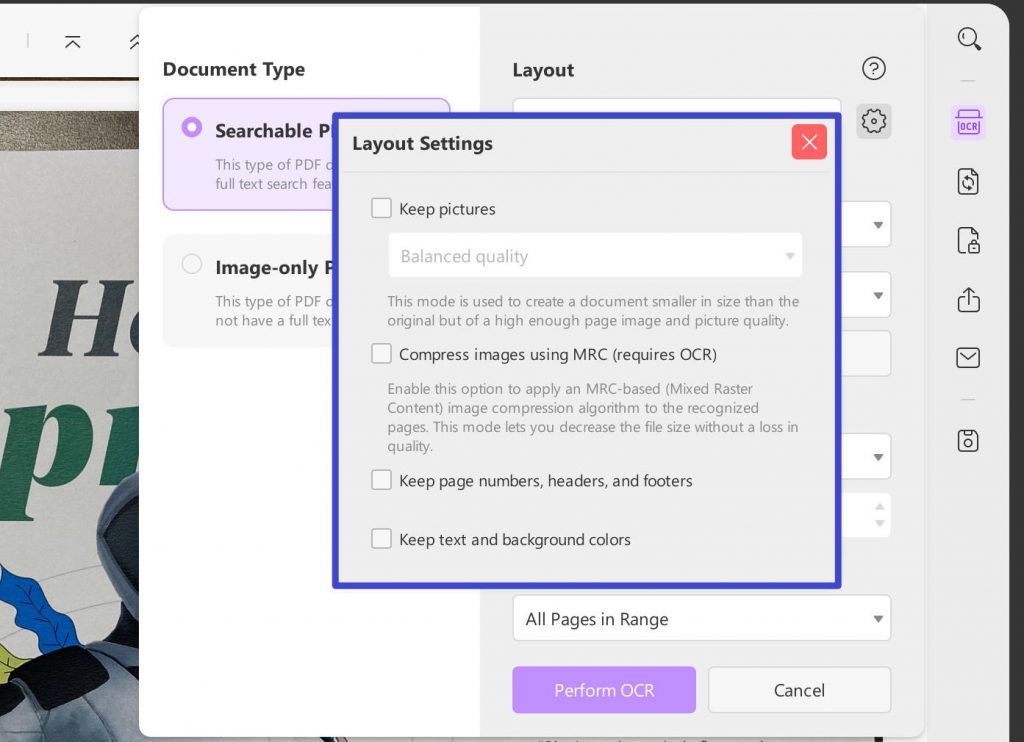Enable the Keep pictures checkbox
The image size is (1024, 742).
(x=381, y=208)
